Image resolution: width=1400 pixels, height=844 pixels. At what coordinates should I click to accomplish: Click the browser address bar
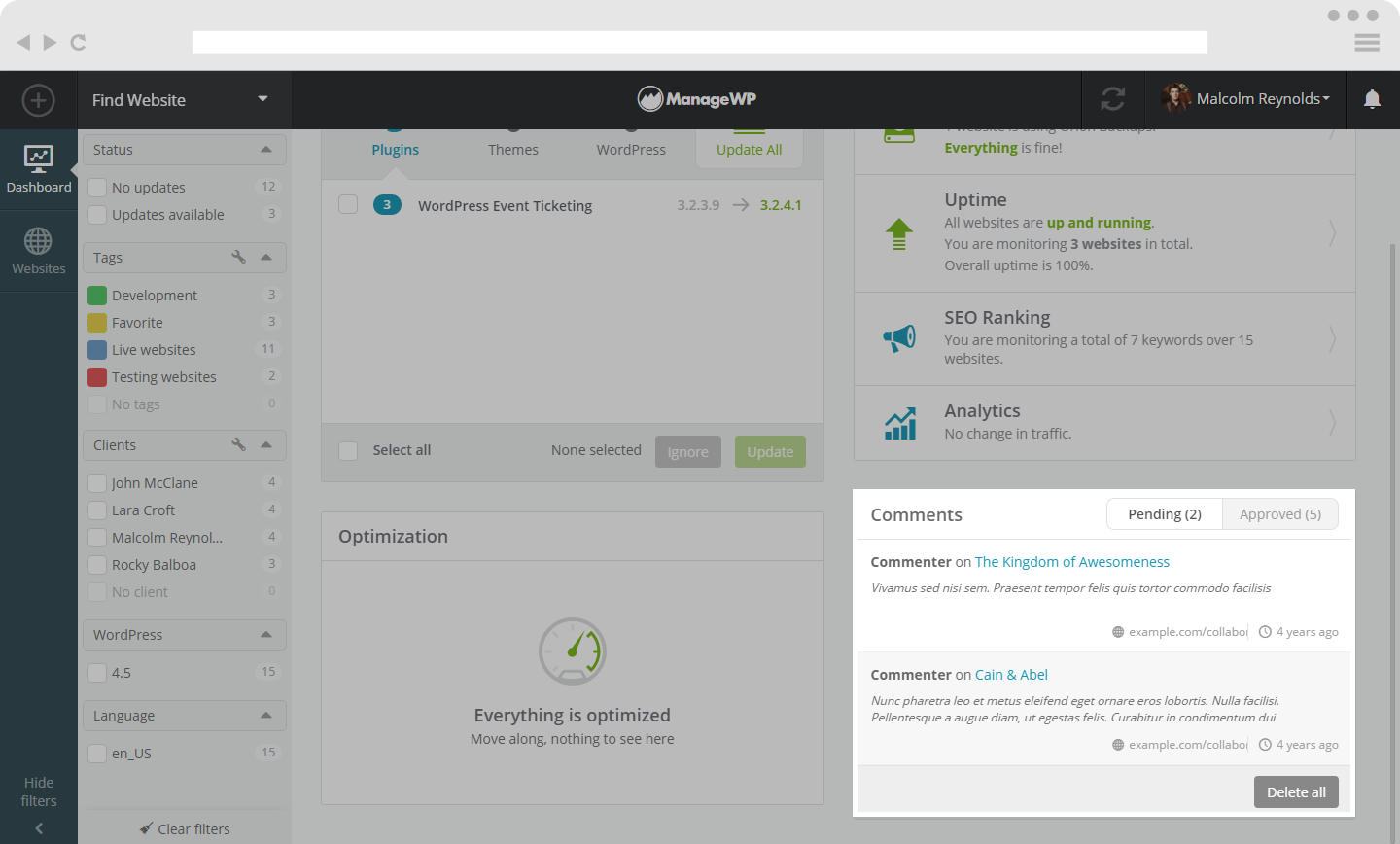(700, 42)
